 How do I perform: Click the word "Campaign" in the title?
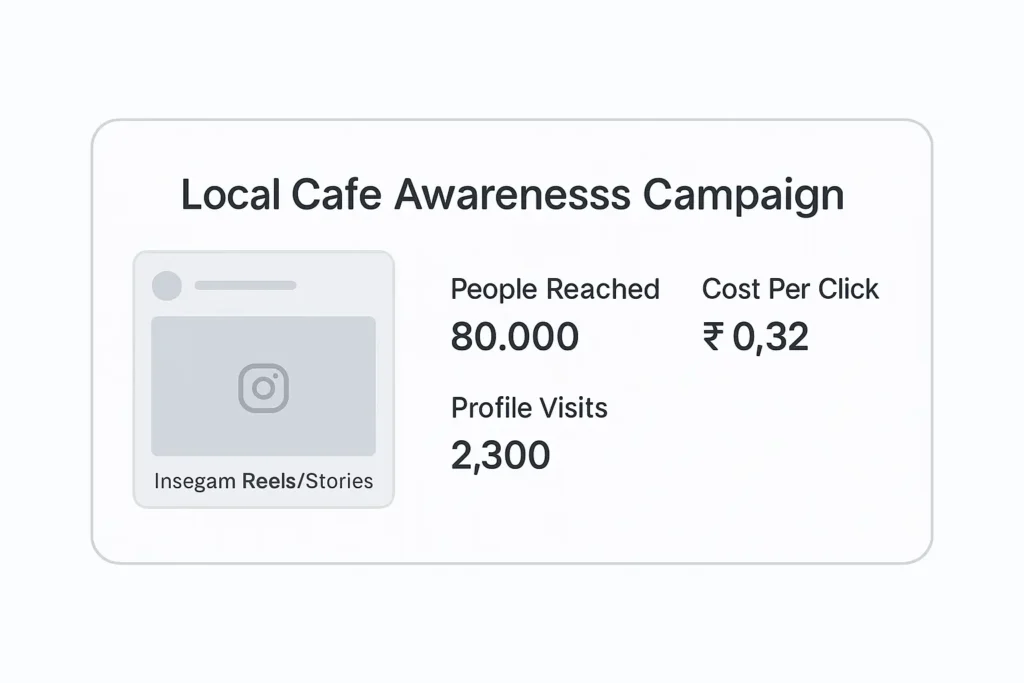[743, 196]
